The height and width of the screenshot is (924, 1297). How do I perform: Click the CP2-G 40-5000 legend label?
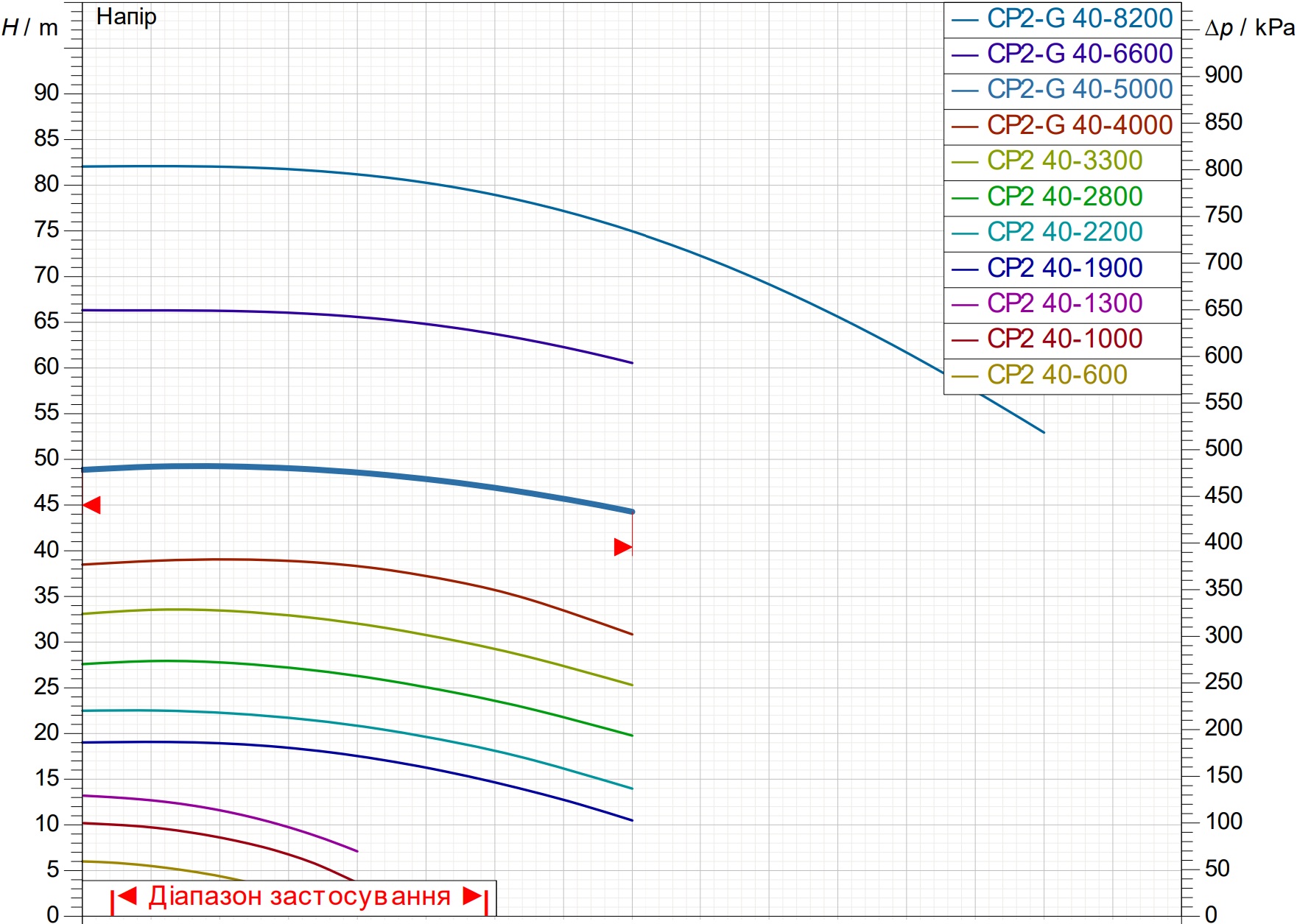point(1080,90)
